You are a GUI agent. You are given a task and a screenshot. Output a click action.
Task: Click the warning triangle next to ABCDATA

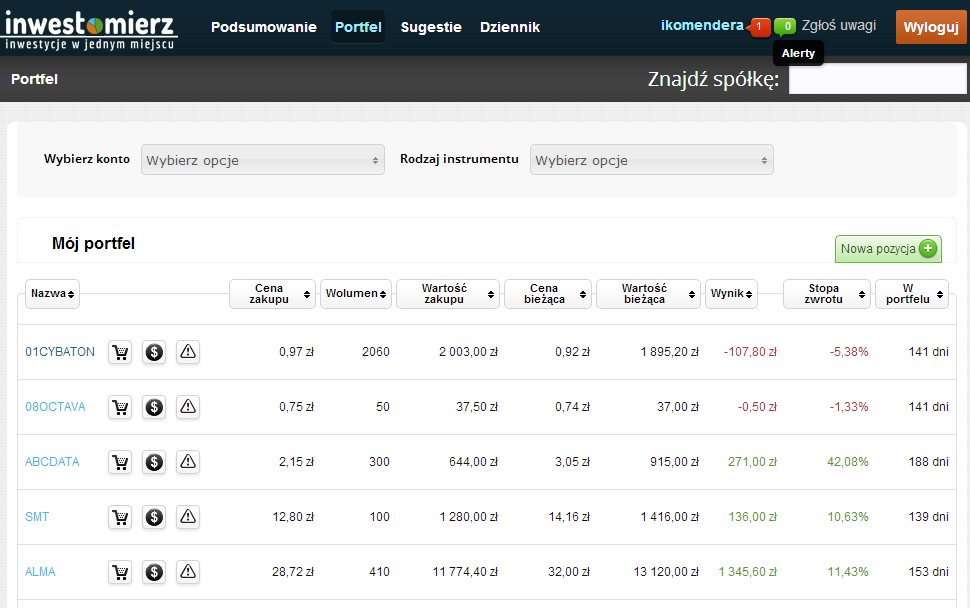coord(188,462)
